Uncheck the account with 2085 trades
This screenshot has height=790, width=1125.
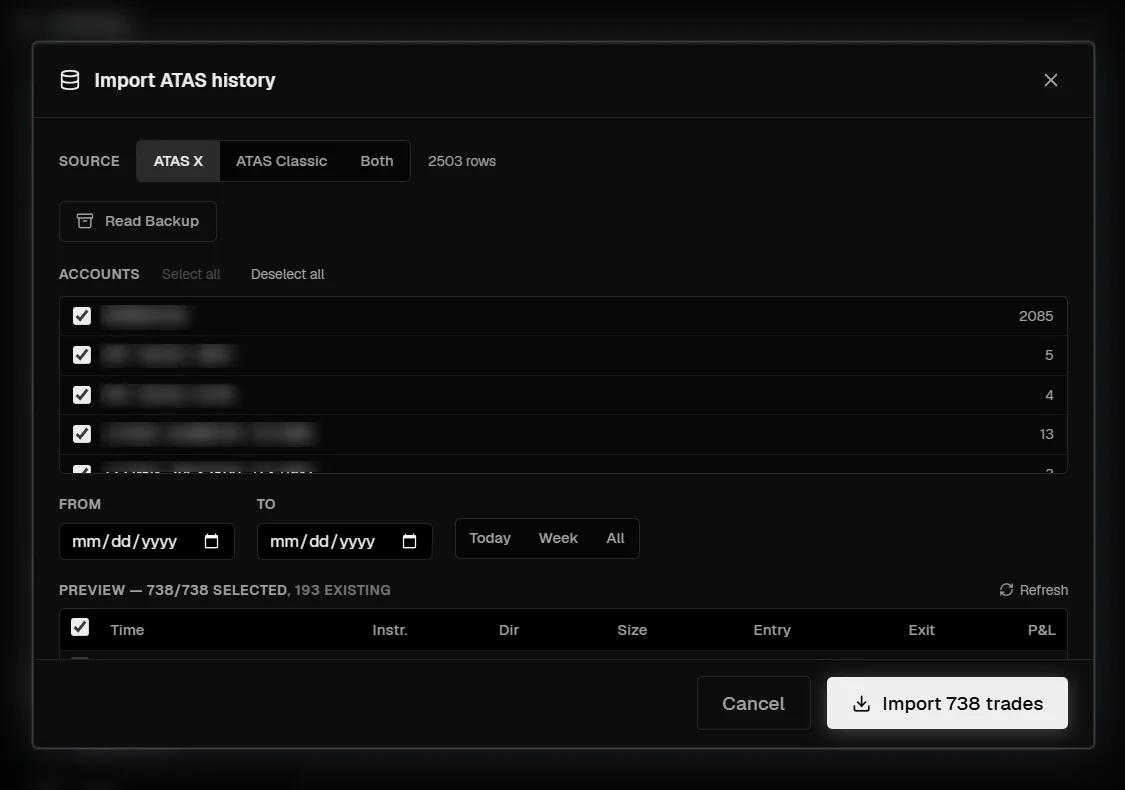(82, 316)
